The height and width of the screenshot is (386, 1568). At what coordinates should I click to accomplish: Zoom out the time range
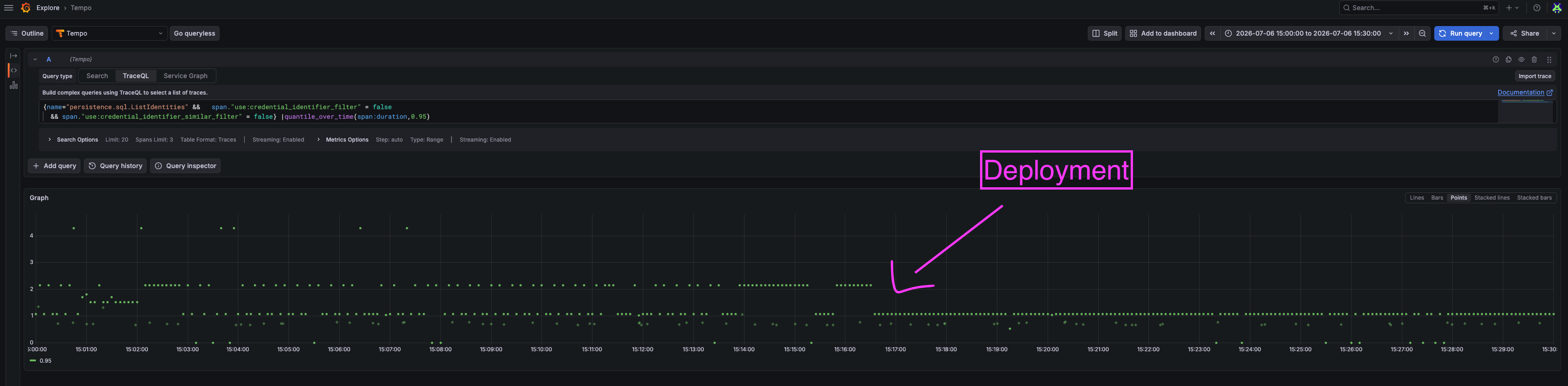click(x=1422, y=33)
